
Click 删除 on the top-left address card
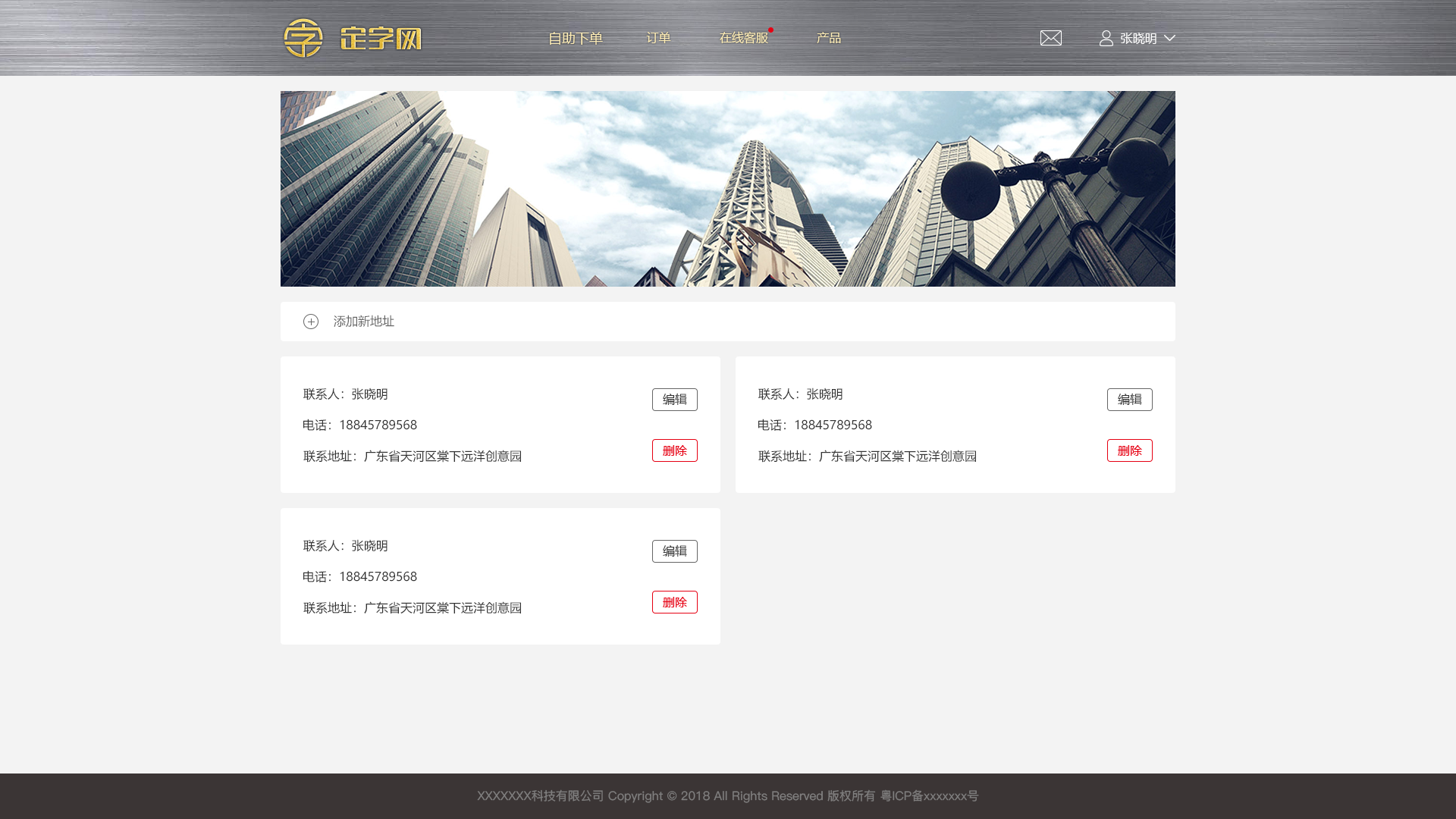click(675, 450)
